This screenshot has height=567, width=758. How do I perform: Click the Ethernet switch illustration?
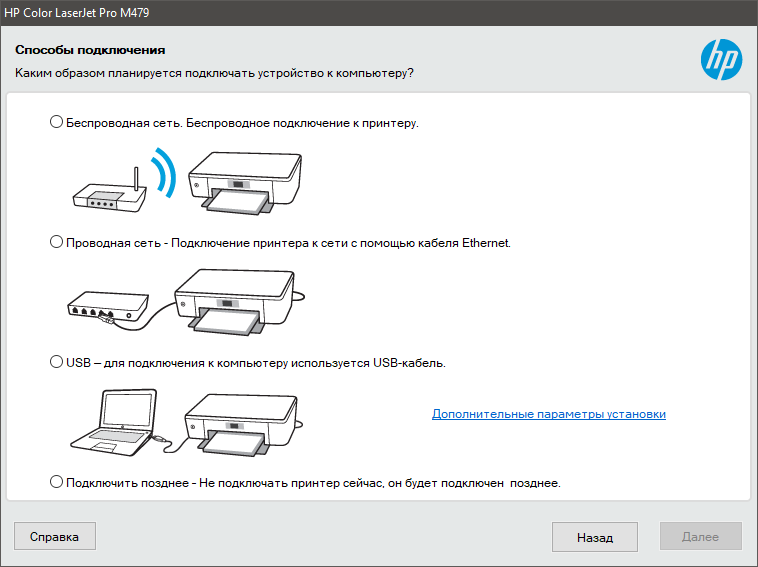[x=107, y=307]
